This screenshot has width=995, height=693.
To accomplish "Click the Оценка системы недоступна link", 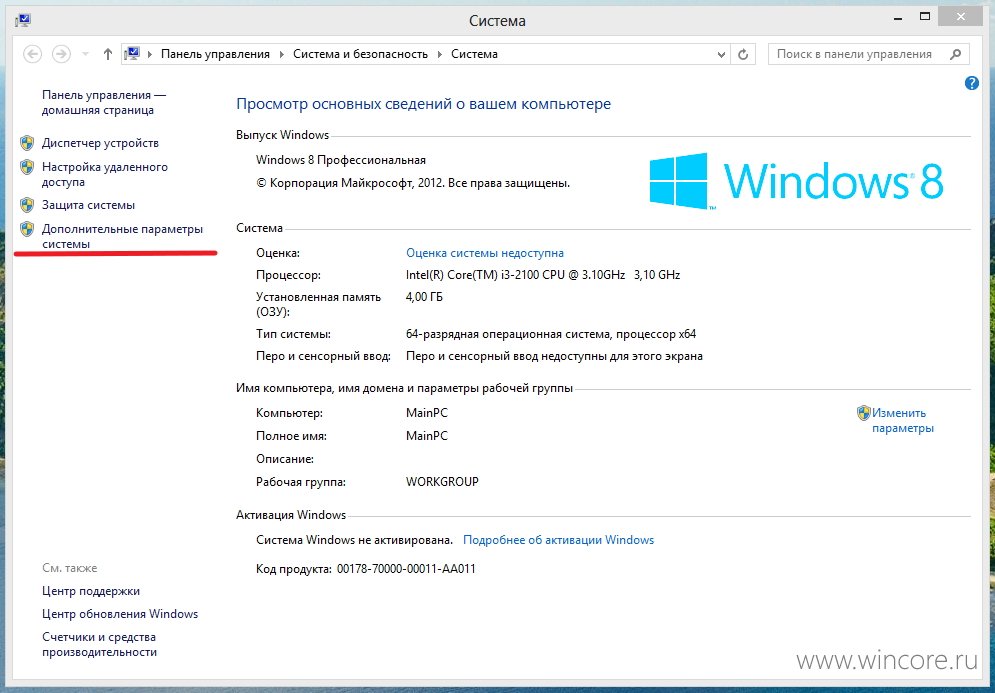I will pyautogui.click(x=485, y=253).
